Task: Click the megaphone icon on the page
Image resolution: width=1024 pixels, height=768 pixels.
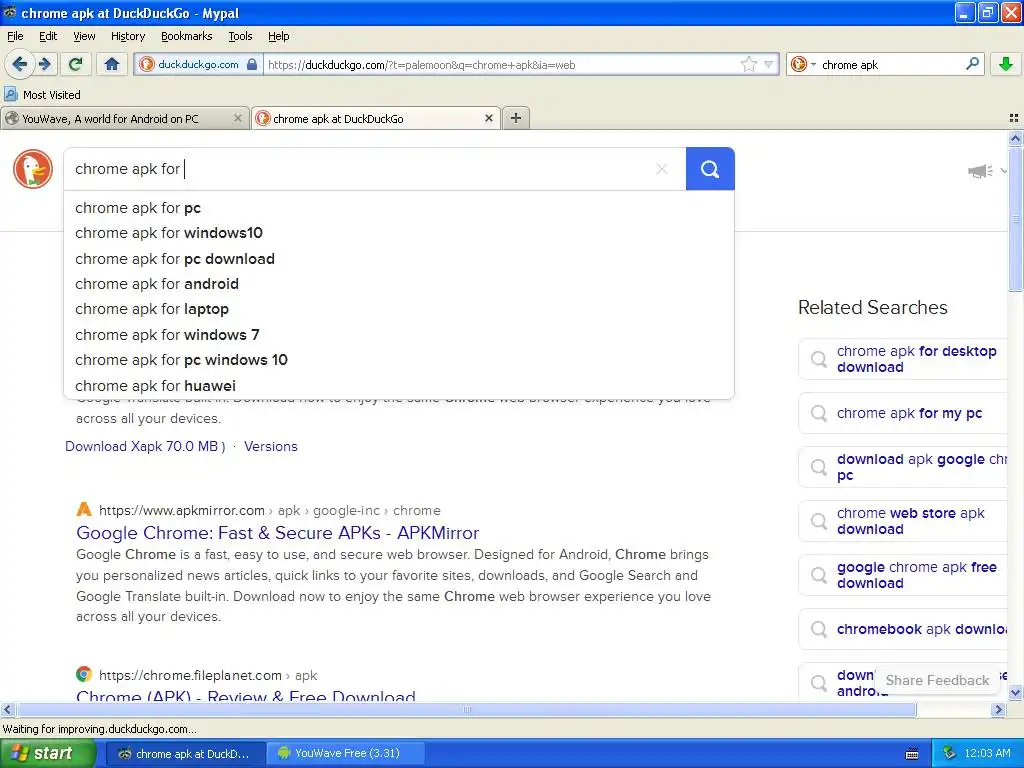Action: [980, 171]
